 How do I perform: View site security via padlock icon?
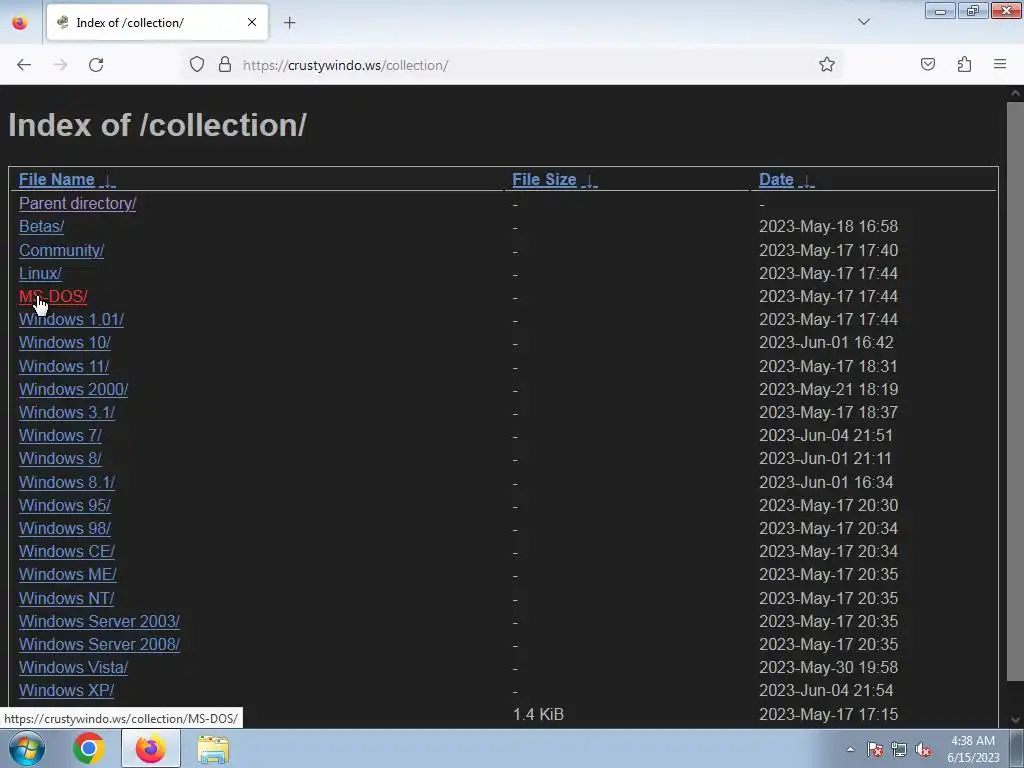coord(225,65)
